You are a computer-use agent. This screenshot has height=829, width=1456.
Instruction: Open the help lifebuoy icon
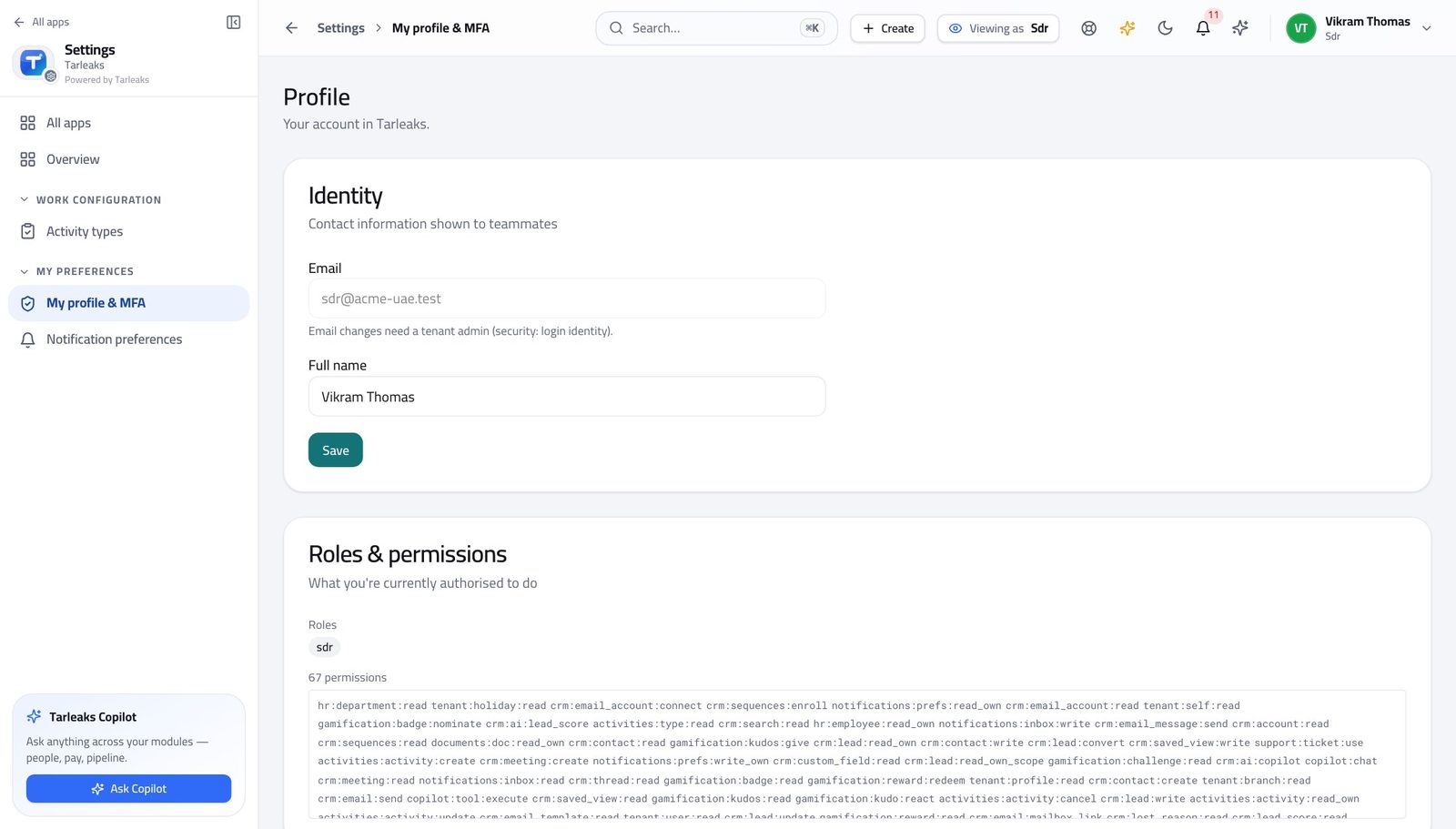[x=1088, y=28]
